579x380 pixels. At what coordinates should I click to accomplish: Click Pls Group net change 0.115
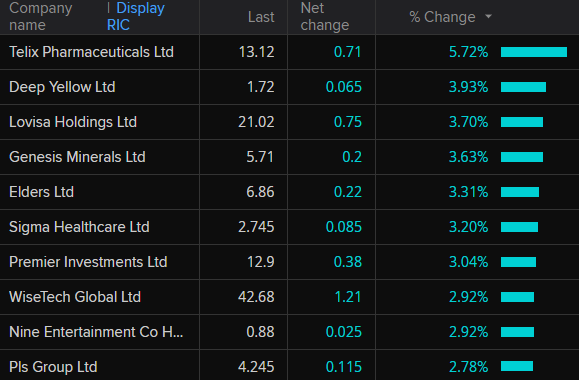pyautogui.click(x=343, y=367)
